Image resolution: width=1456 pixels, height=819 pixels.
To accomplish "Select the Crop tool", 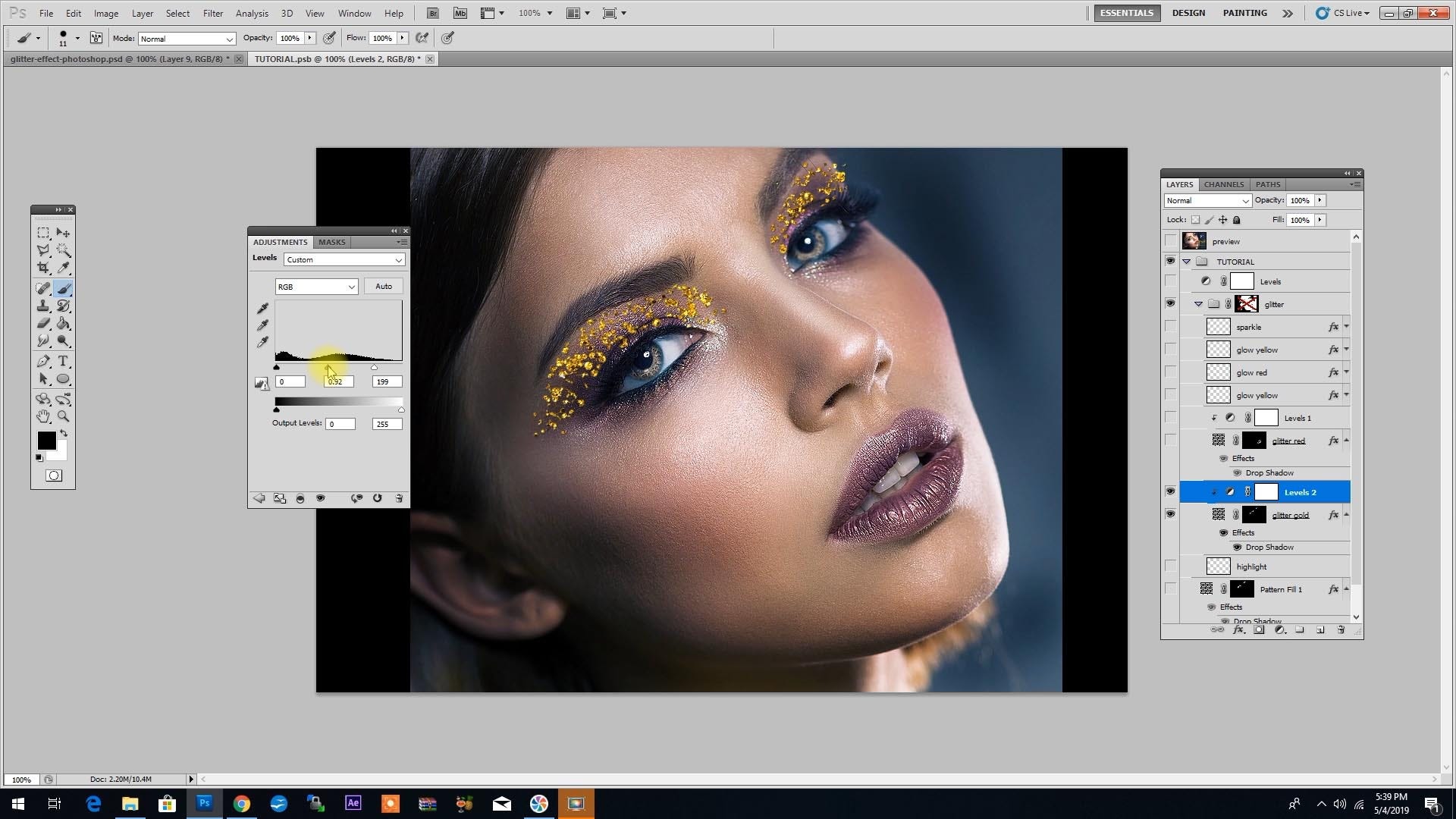I will (43, 268).
